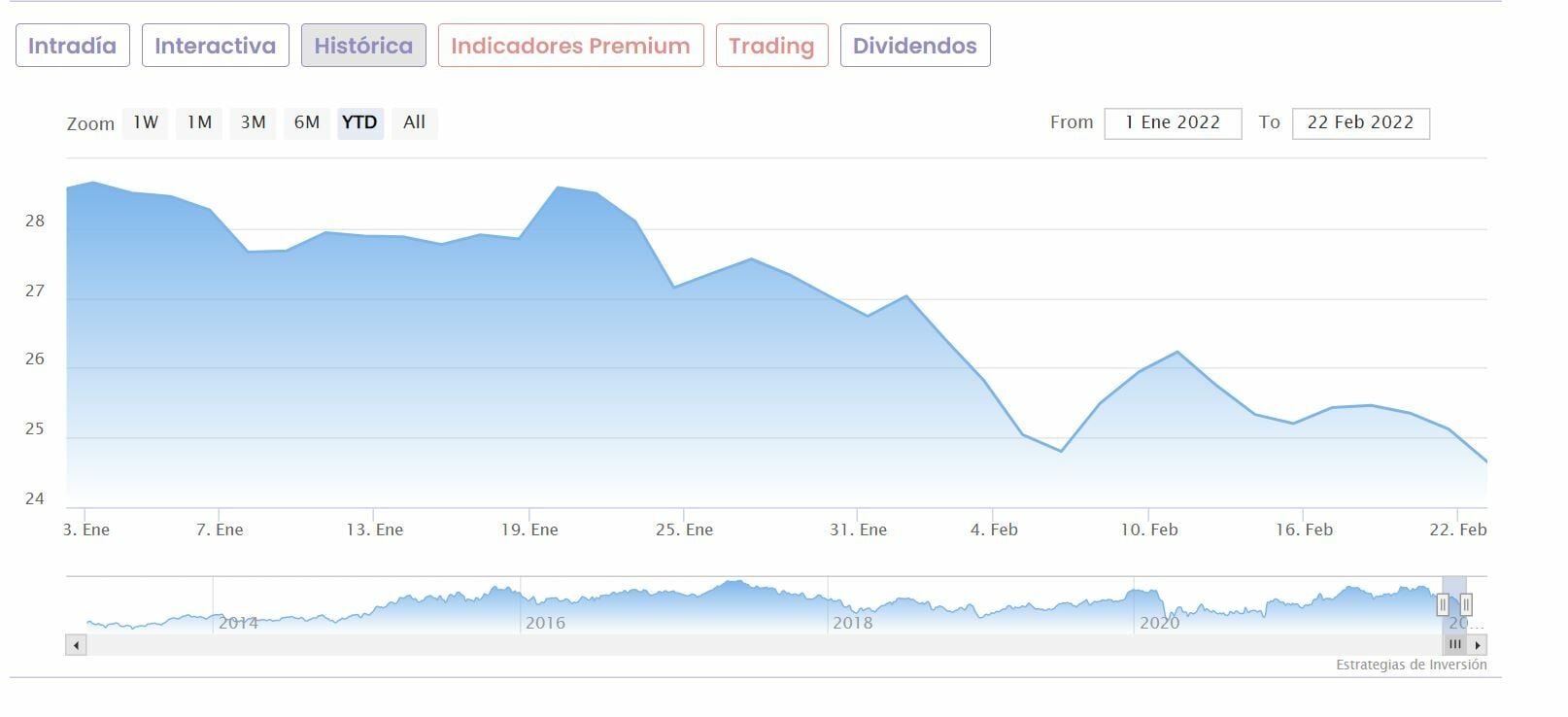
Task: Switch to the Intradía tab
Action: pyautogui.click(x=73, y=46)
